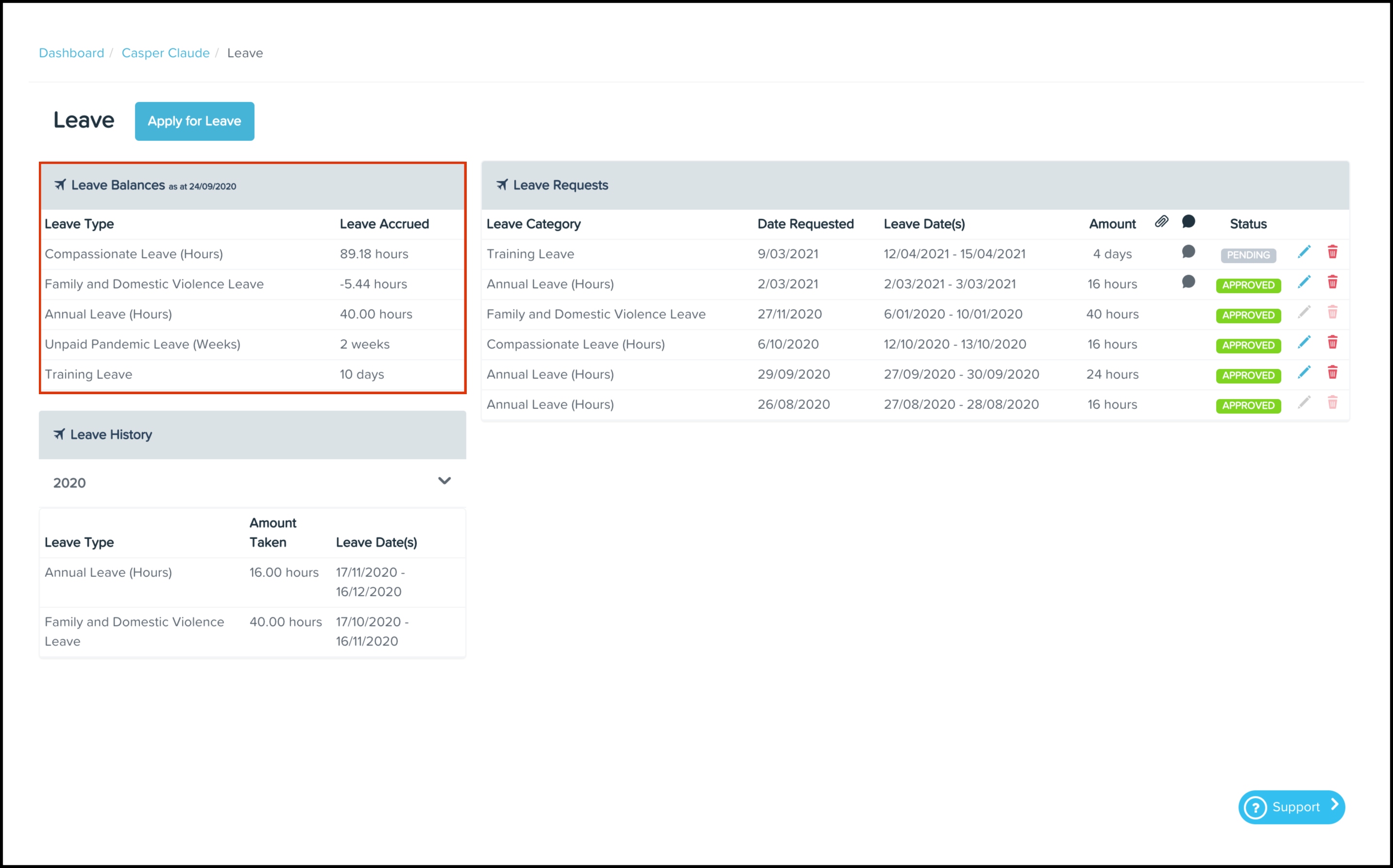Delete Compassionate Leave request from 6/10/2020
1393x868 pixels.
pyautogui.click(x=1332, y=343)
